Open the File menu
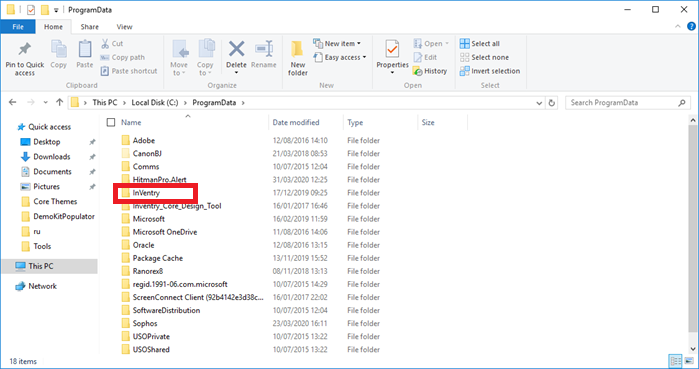Screen dimensions: 699x369 pyautogui.click(x=18, y=27)
